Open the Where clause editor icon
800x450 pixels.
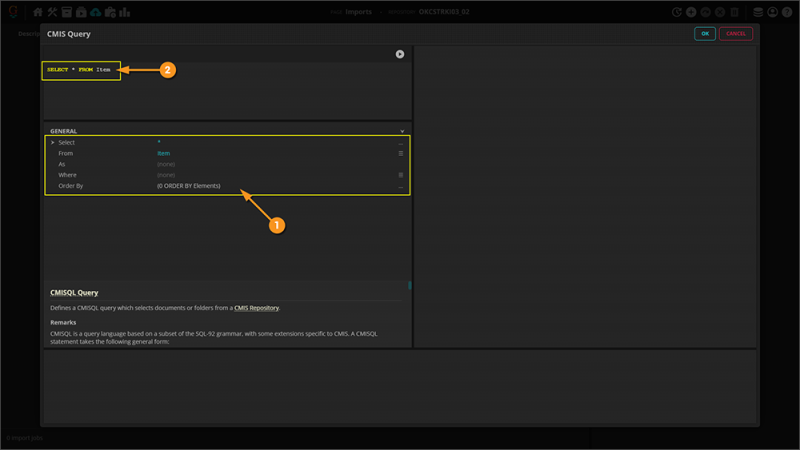401,175
